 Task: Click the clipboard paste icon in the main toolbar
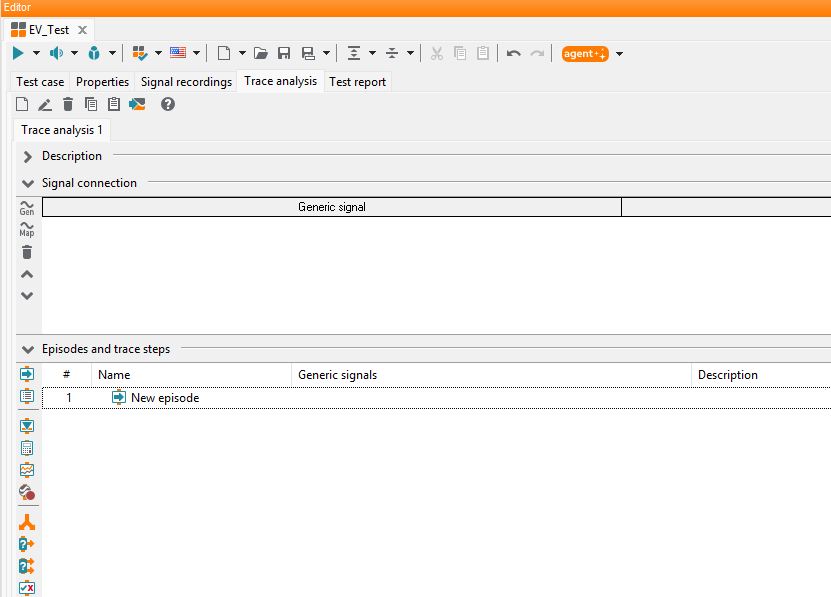click(x=483, y=53)
